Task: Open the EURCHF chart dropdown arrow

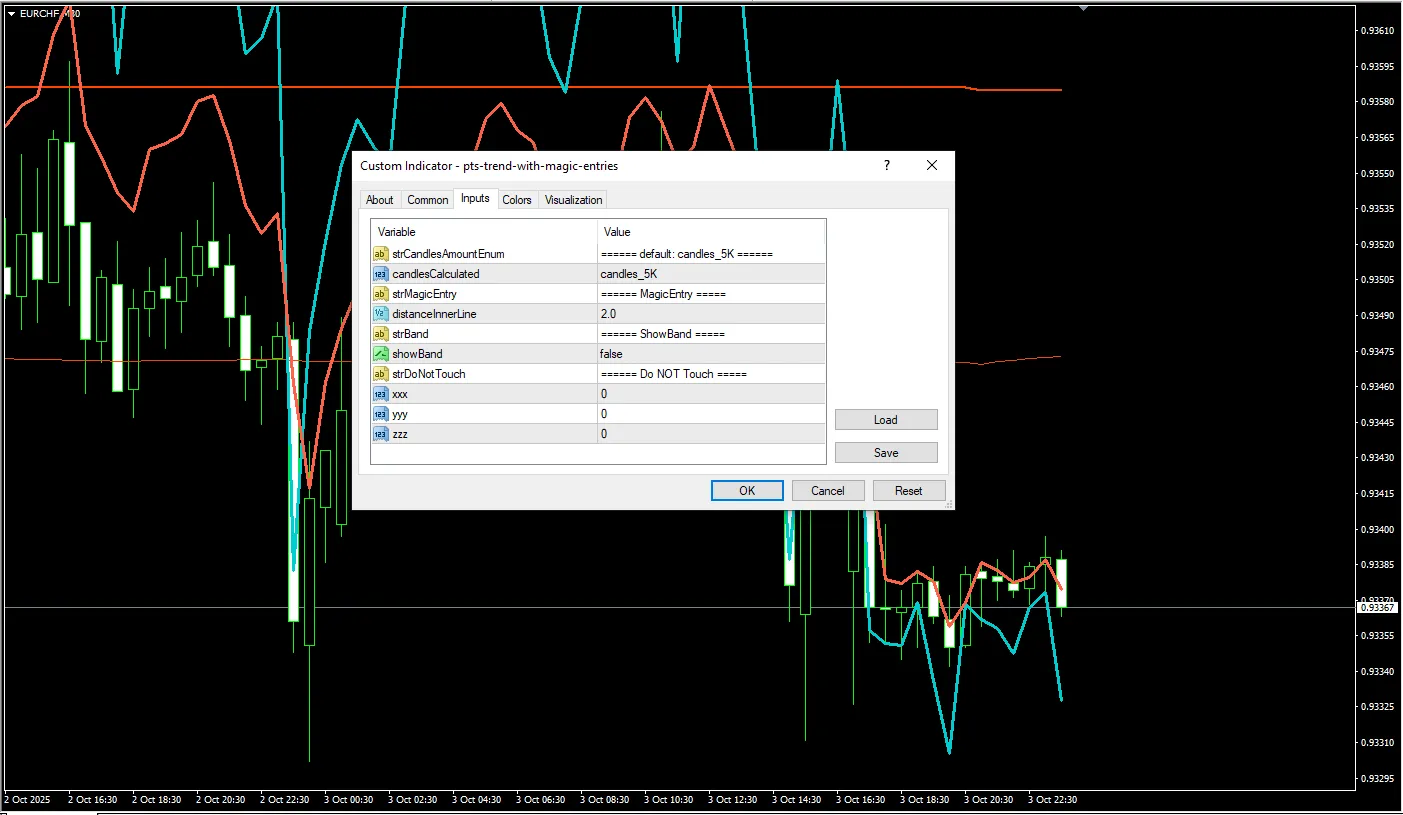Action: pyautogui.click(x=11, y=13)
